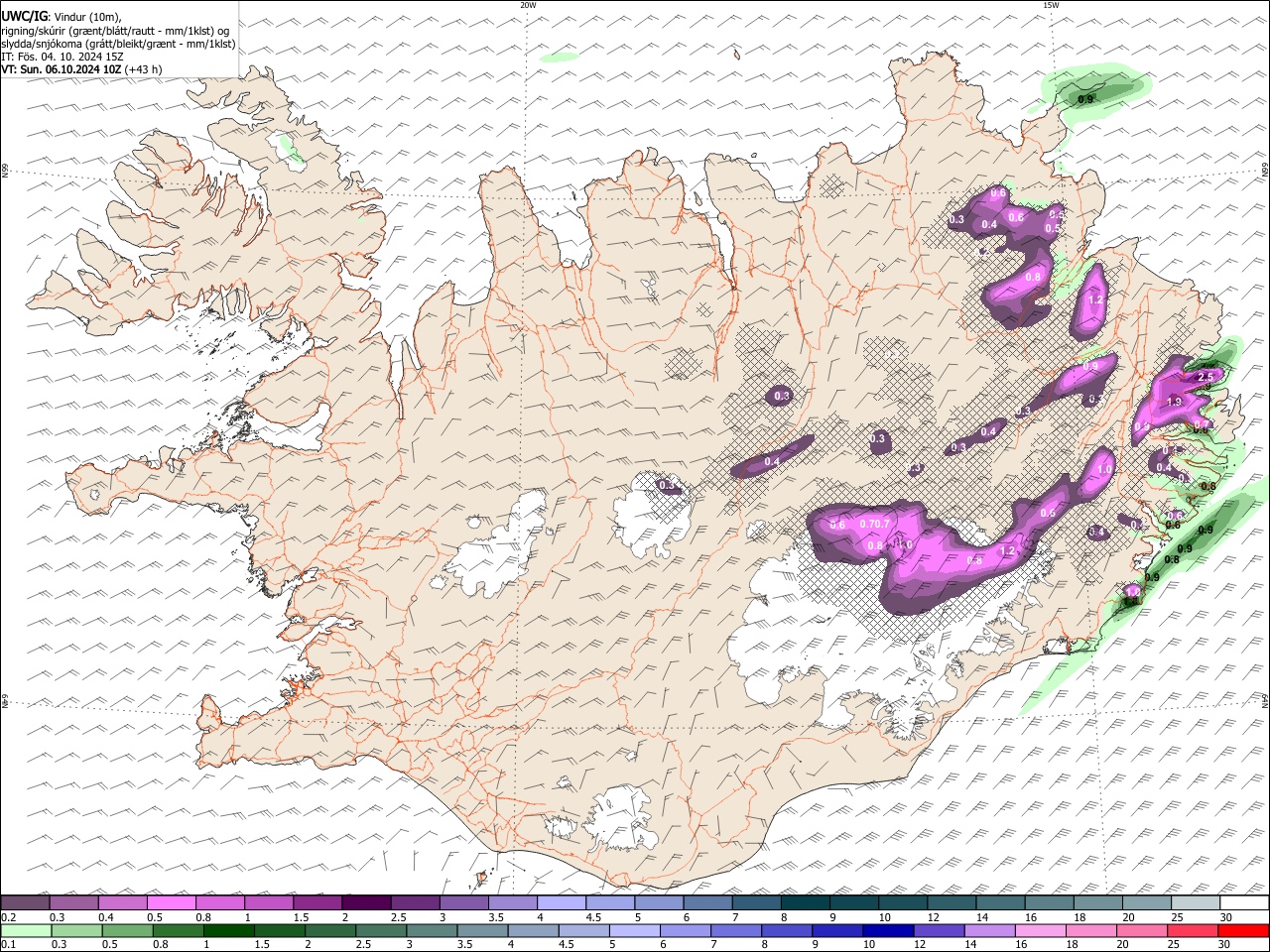This screenshot has height=952, width=1270.
Task: Click the dark mauve 0.2 swatch in upper legend
Action: point(25,903)
